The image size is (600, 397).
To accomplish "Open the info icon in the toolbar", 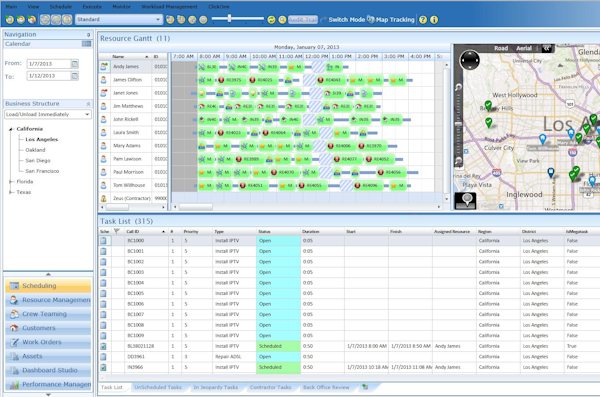I will (434, 20).
